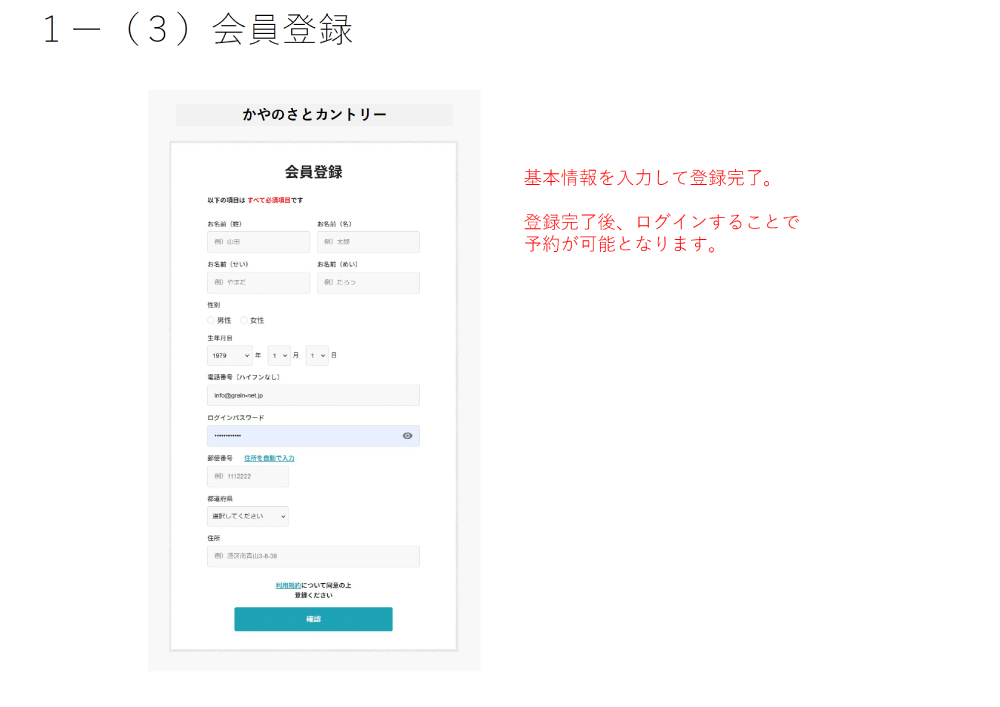Click the 会員登録 heading inside the form
1000x707 pixels.
314,172
